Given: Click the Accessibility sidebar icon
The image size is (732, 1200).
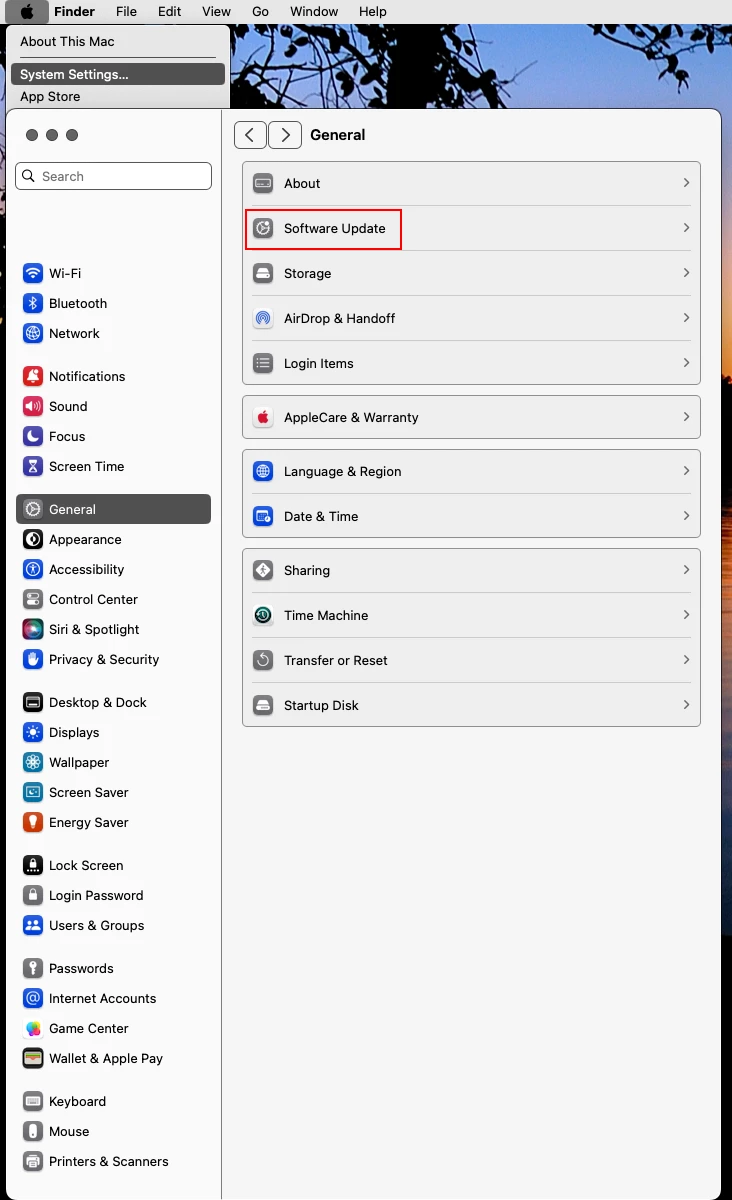Looking at the screenshot, I should pyautogui.click(x=33, y=569).
